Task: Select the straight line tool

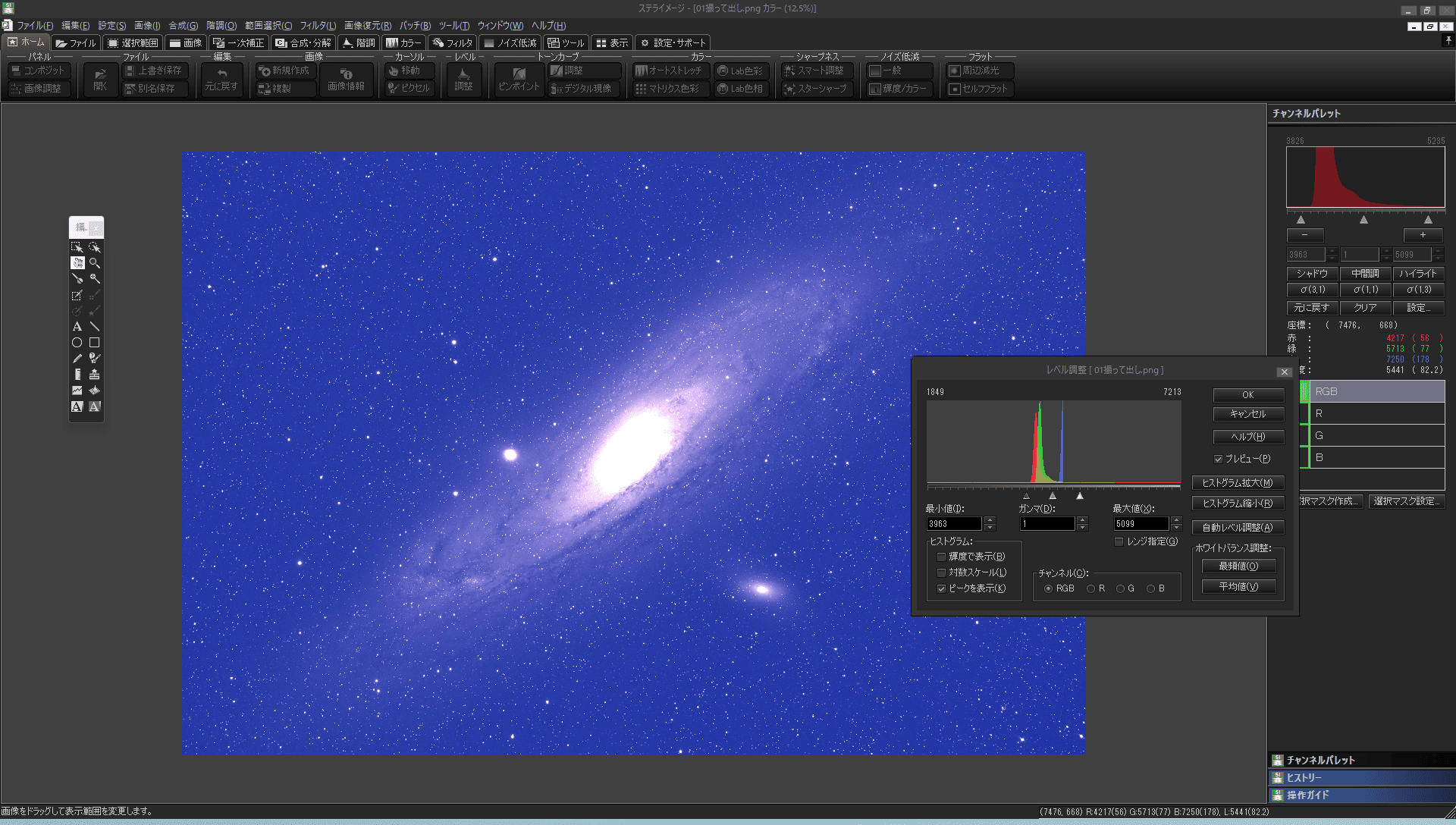Action: [95, 327]
